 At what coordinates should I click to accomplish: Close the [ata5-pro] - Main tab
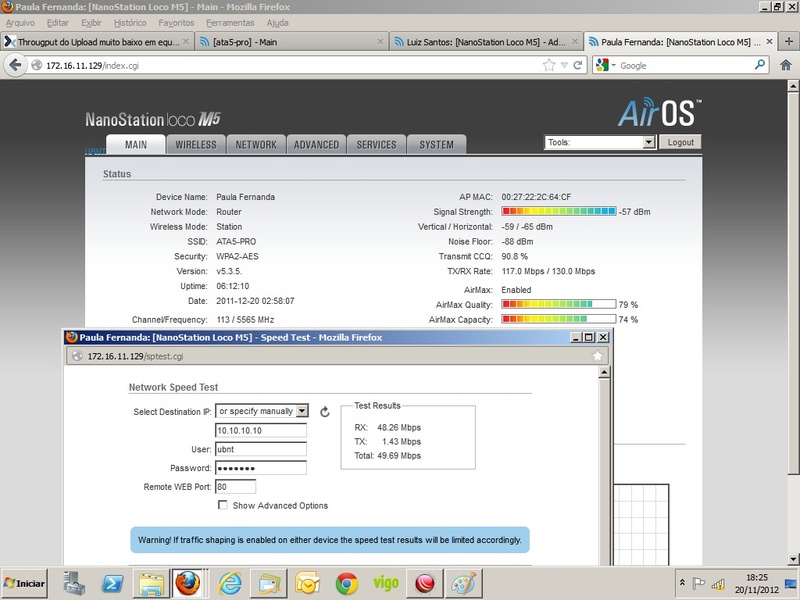[381, 42]
